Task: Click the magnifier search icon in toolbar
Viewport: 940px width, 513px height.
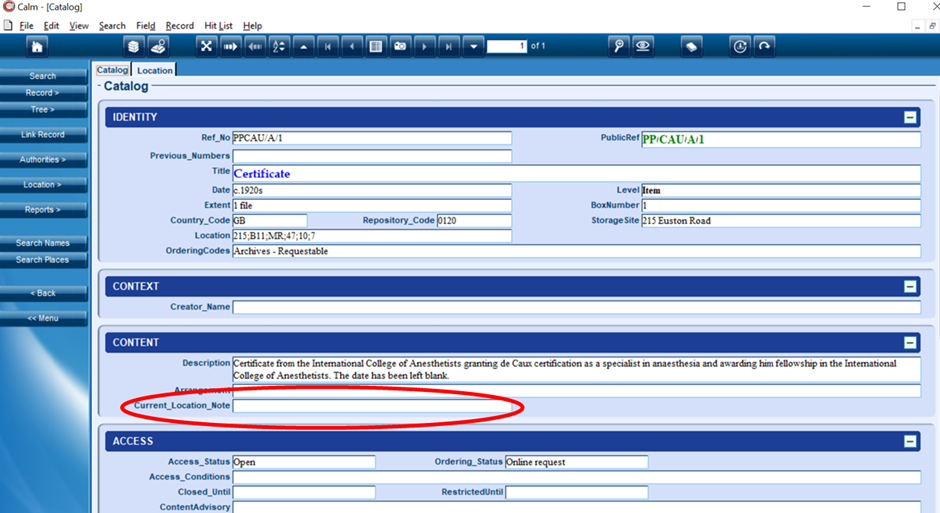Action: 619,46
